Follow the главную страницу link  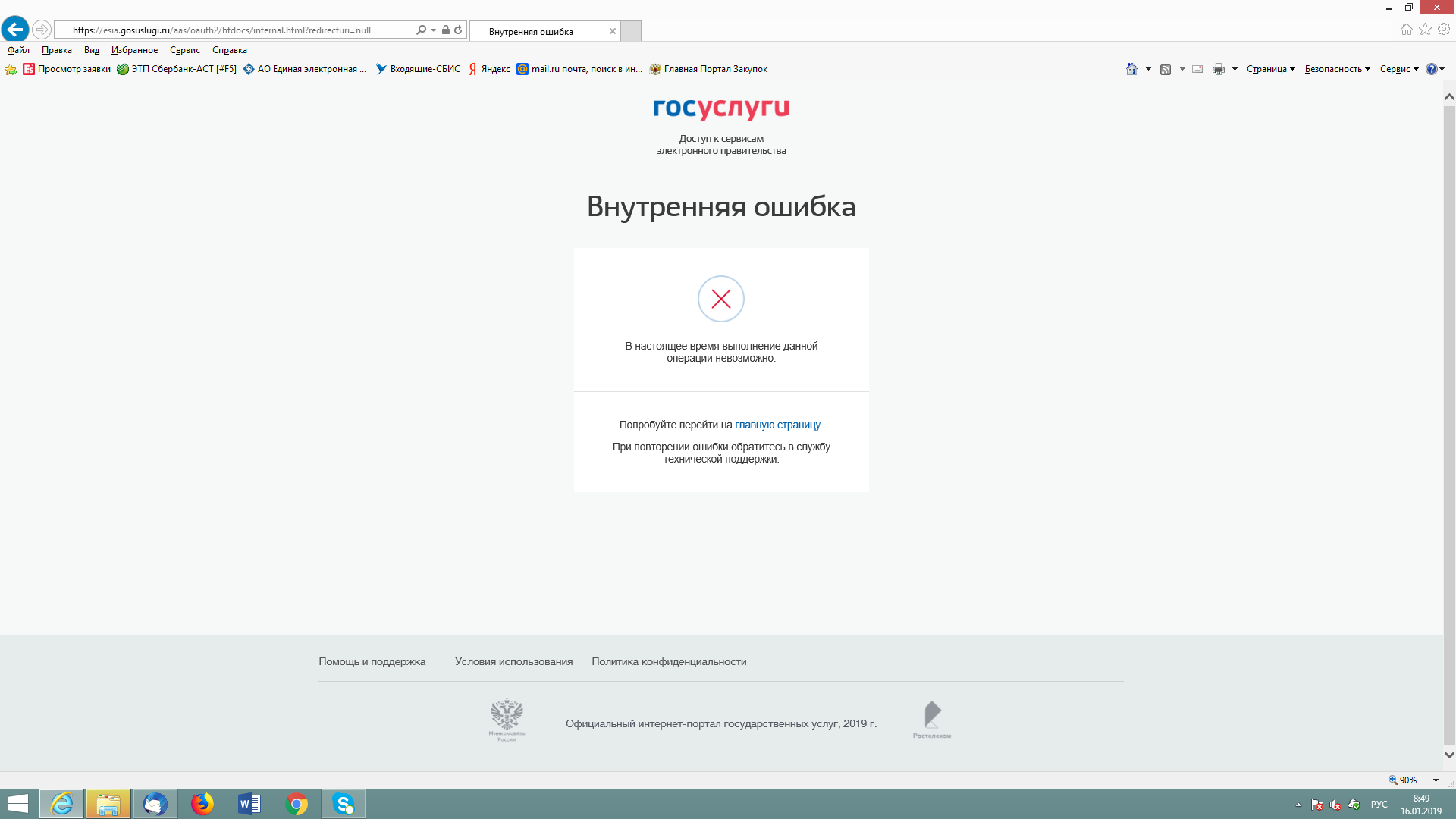[x=777, y=425]
